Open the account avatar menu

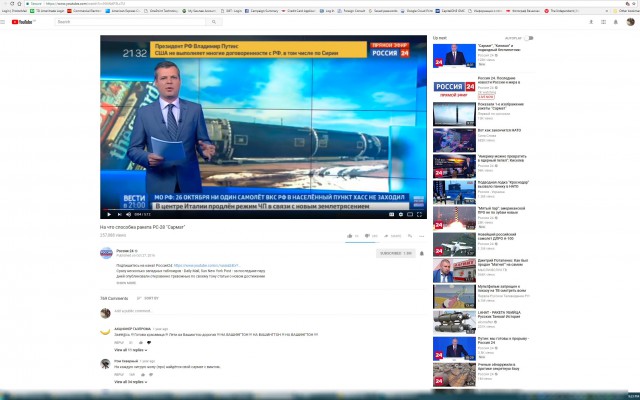pyautogui.click(x=631, y=22)
